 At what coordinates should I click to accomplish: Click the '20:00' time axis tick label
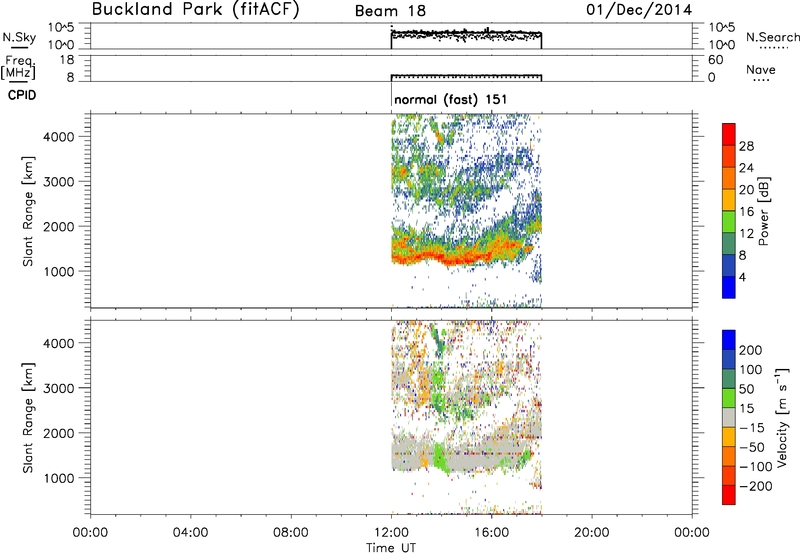(x=591, y=533)
